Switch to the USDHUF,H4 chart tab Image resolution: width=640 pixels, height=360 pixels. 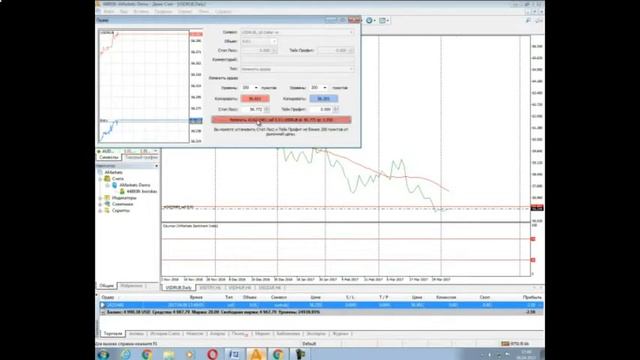coord(240,288)
